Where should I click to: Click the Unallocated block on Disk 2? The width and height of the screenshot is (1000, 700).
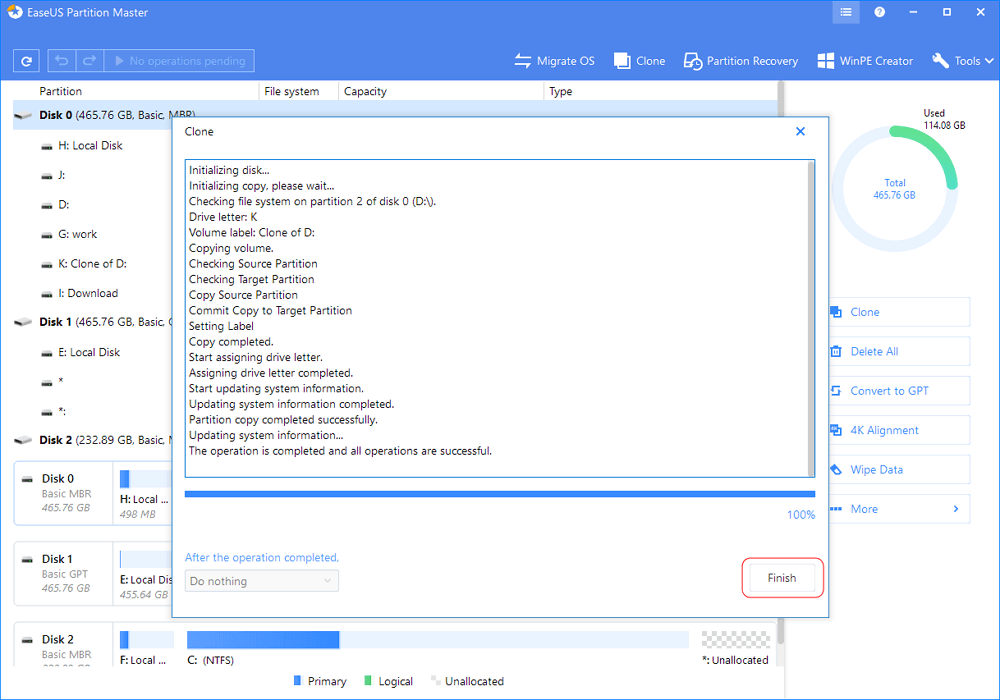[x=735, y=639]
